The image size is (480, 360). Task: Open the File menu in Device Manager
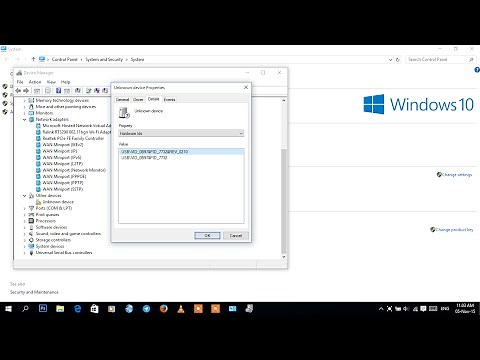(x=20, y=82)
